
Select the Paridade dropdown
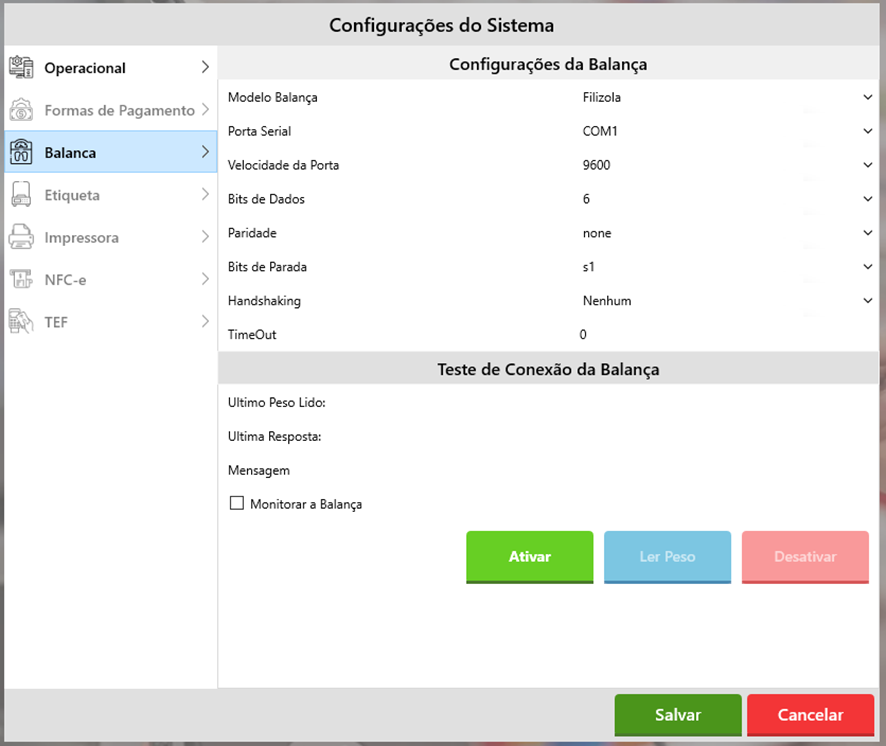click(x=727, y=233)
